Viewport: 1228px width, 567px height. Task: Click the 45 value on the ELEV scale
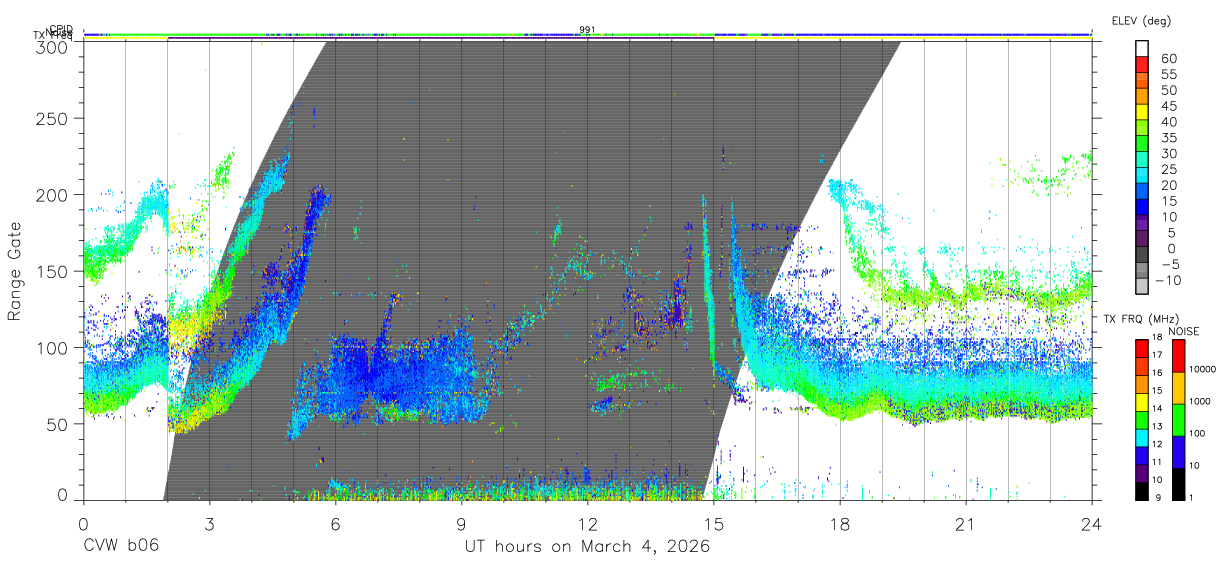tap(1169, 106)
